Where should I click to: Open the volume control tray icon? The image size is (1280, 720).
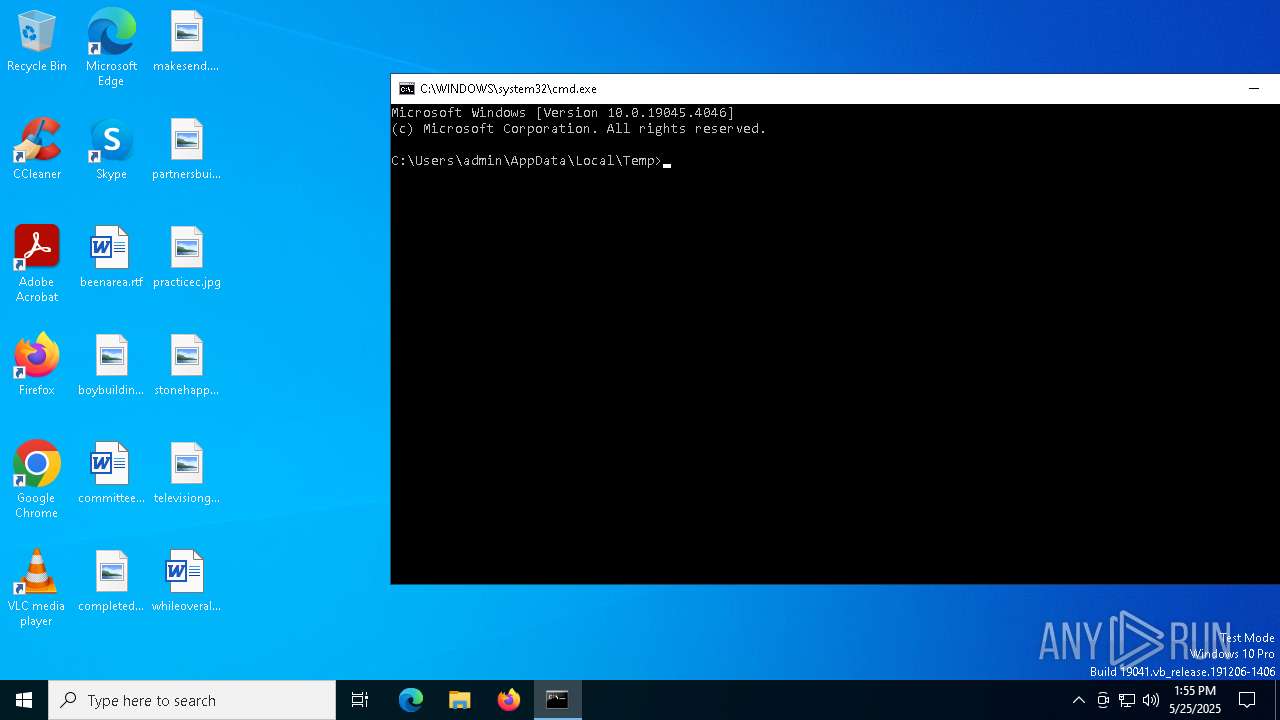(x=1151, y=700)
